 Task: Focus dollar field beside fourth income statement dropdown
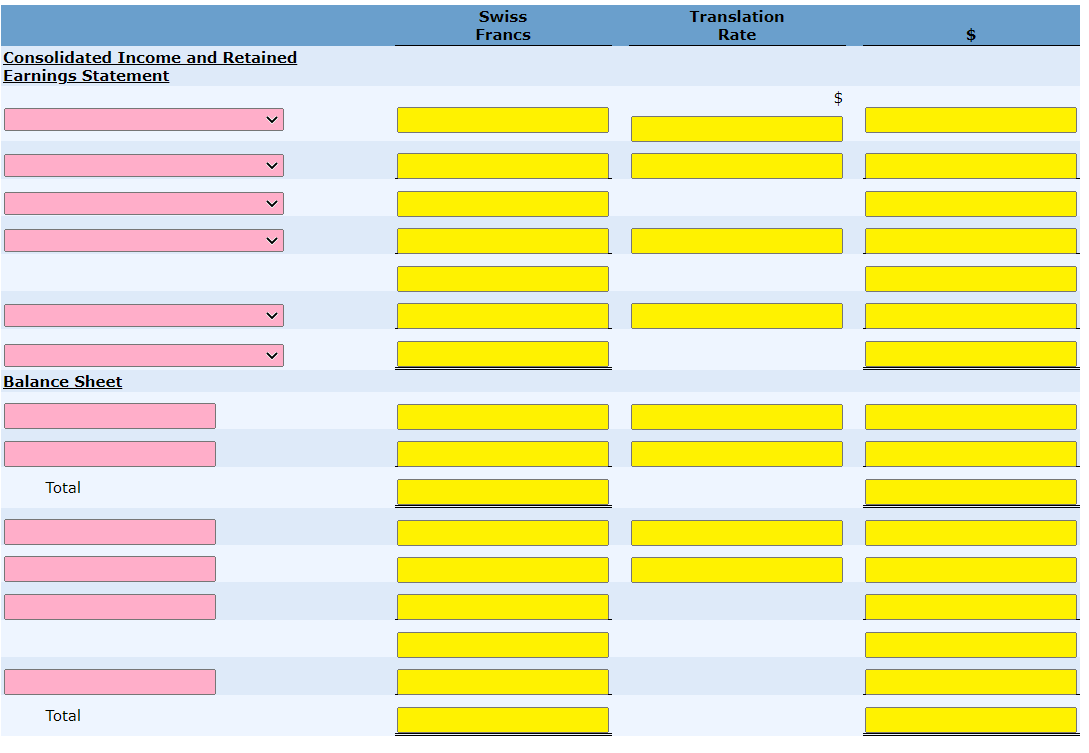971,241
